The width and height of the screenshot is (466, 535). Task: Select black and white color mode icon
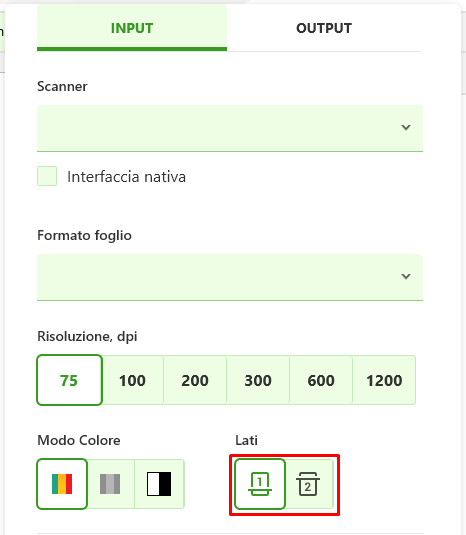coord(159,484)
